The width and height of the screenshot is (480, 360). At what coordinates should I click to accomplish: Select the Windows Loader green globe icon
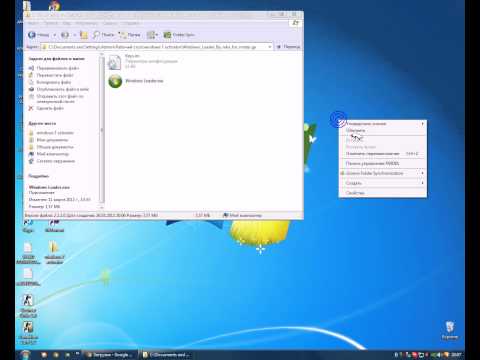pyautogui.click(x=115, y=81)
